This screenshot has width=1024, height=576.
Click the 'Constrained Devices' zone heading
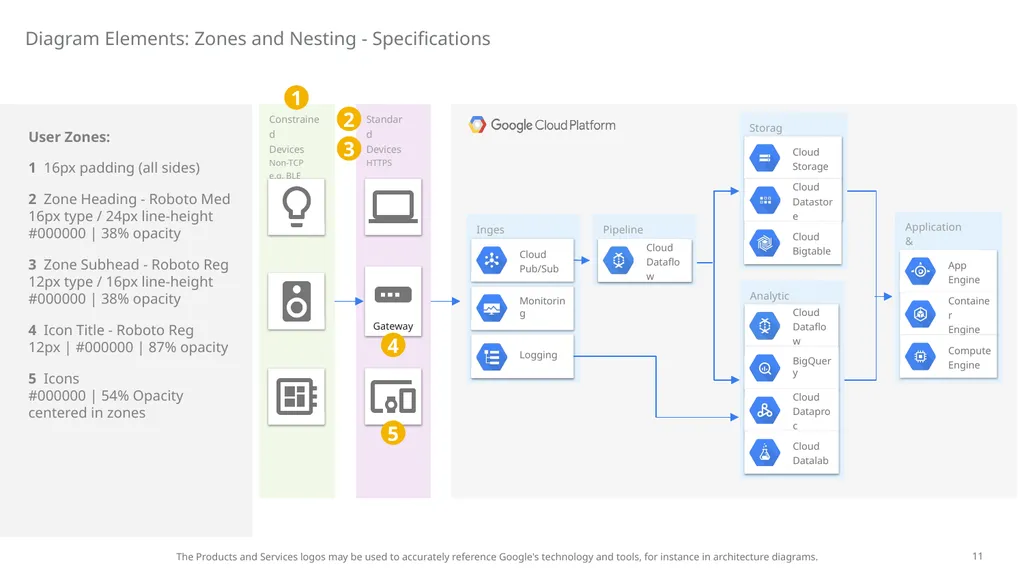pos(294,135)
